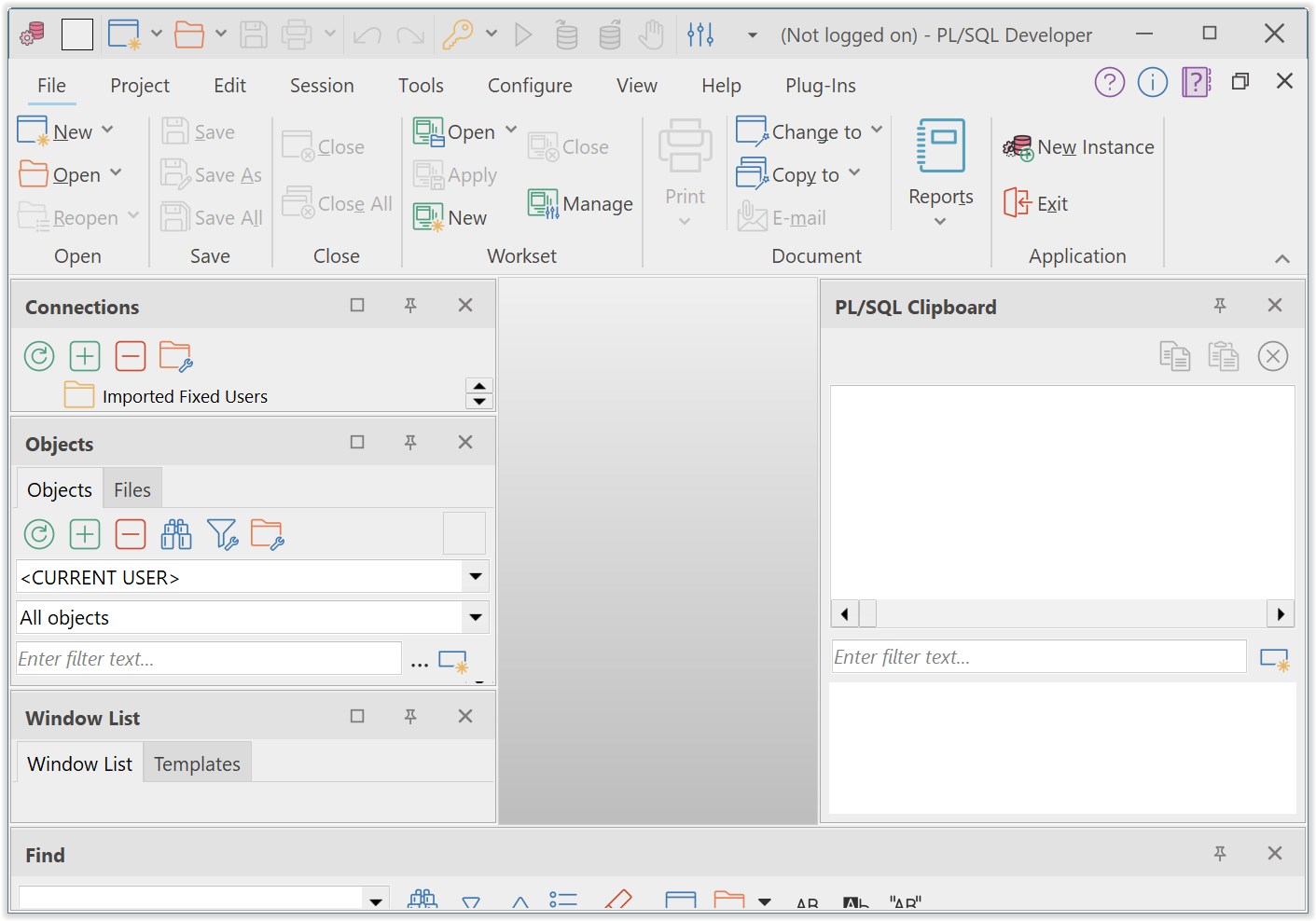The image size is (1316, 921).
Task: Refresh the Connections list
Action: 38,355
